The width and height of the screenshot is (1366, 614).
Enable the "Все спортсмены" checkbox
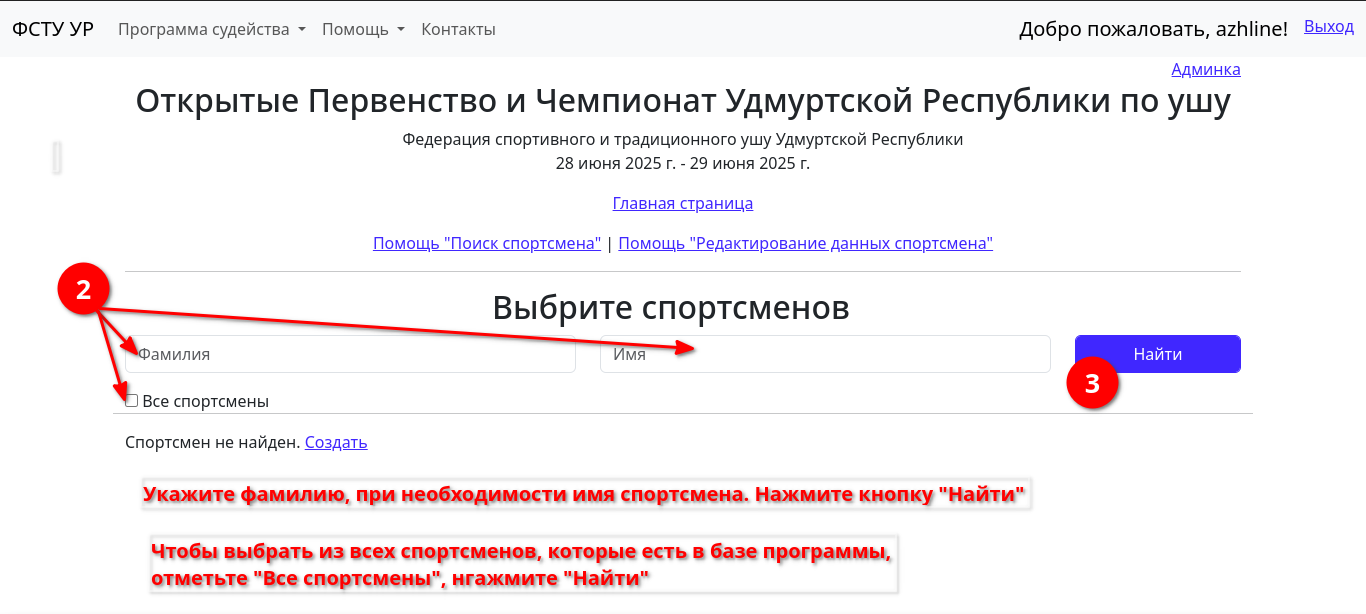tap(132, 401)
